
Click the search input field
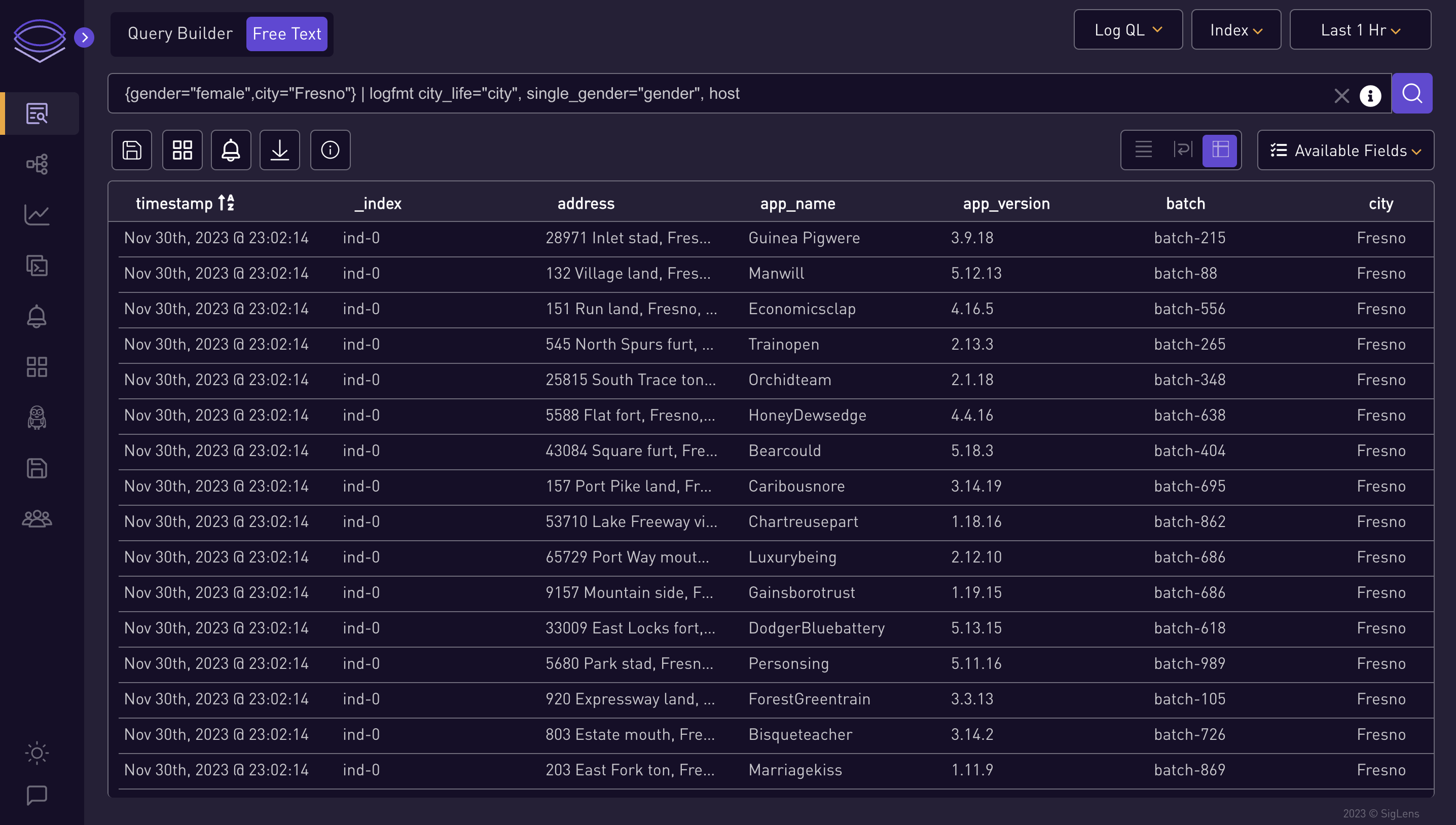(729, 93)
